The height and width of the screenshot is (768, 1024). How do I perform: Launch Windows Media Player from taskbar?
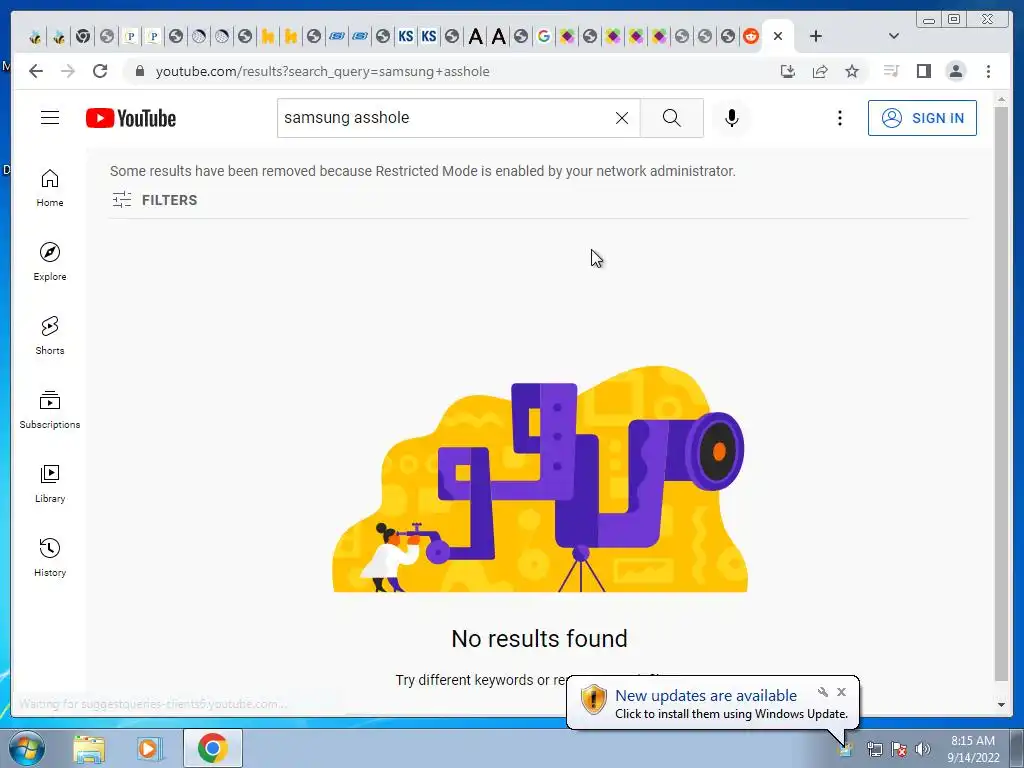(150, 748)
